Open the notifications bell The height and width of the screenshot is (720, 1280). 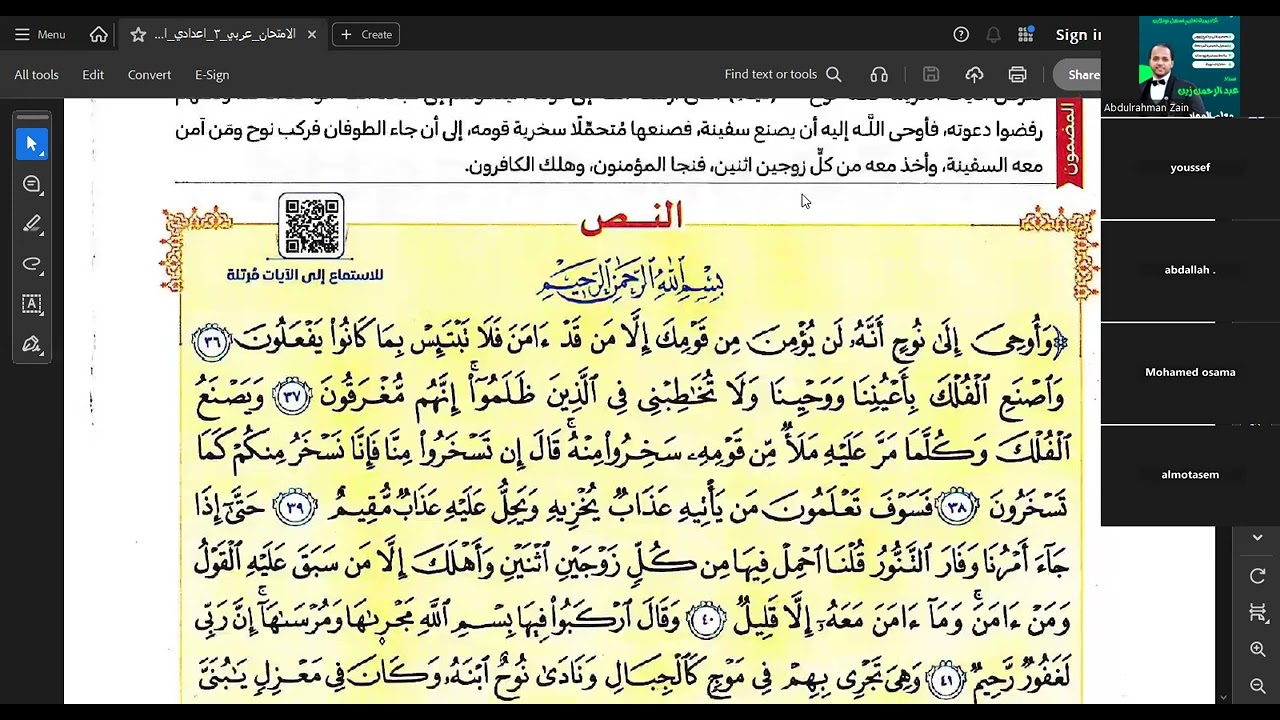click(x=993, y=34)
